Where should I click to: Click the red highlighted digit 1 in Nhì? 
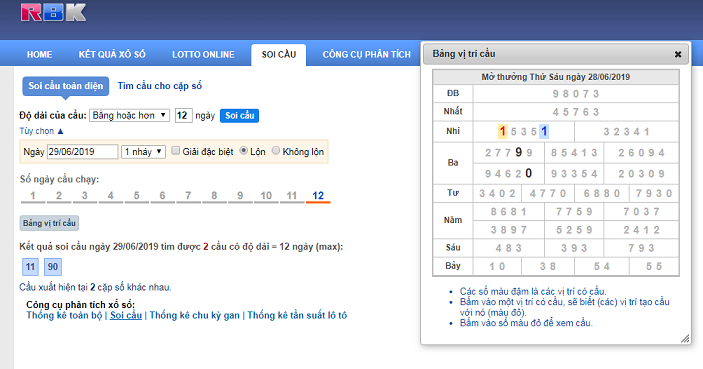(x=503, y=131)
